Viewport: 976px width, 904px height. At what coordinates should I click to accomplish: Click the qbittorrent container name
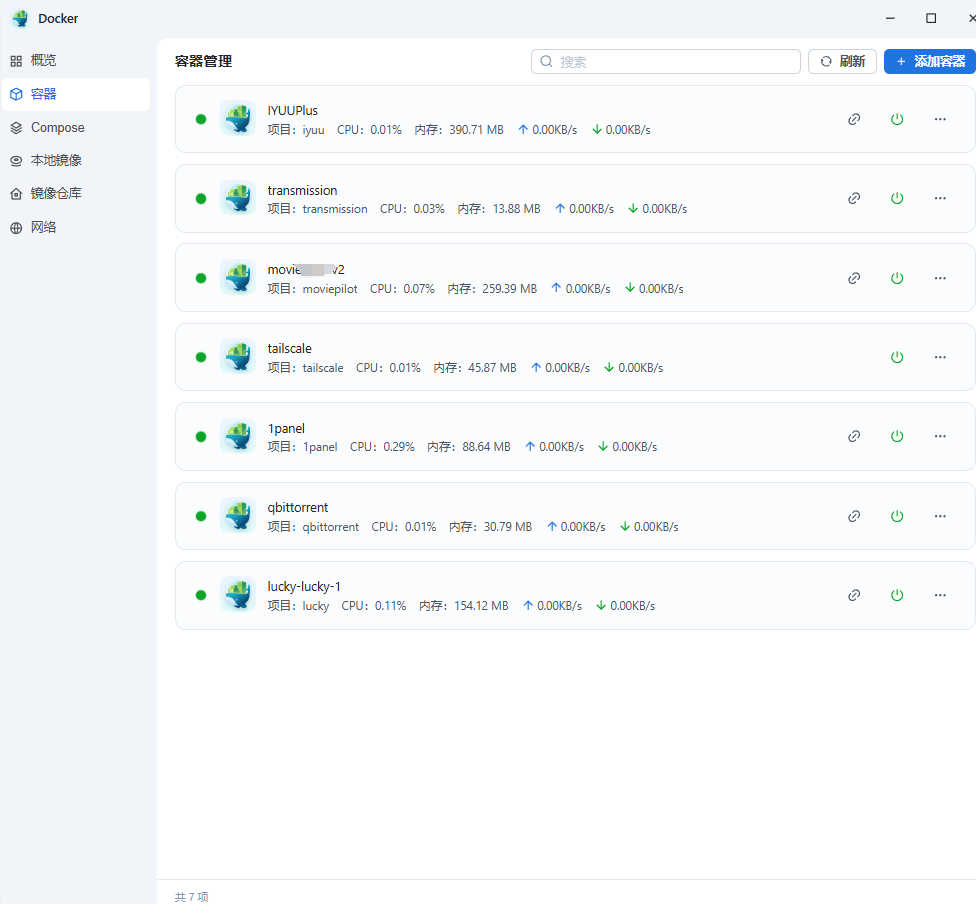[x=298, y=507]
